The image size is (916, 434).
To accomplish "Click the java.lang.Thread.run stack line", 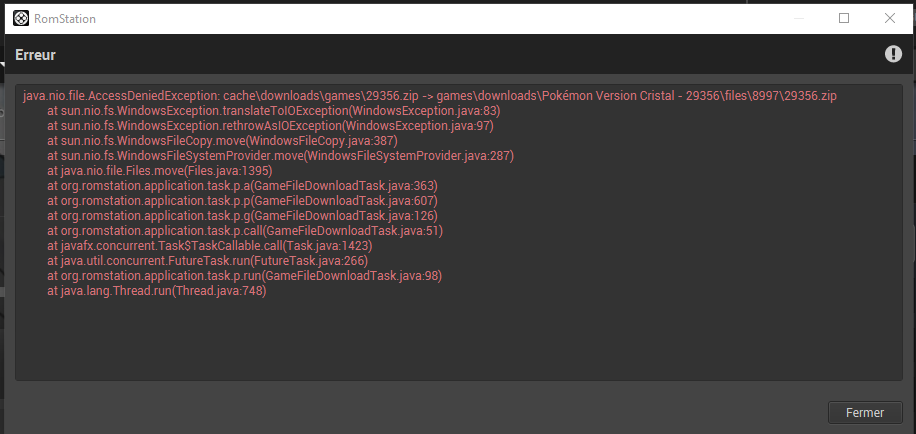I will coord(157,291).
